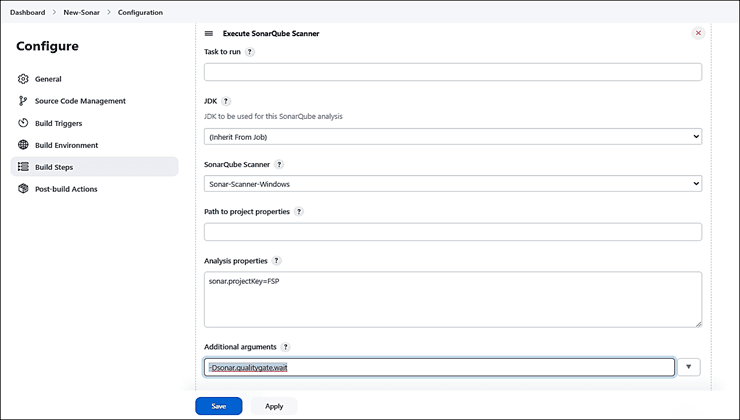Click into the Task to run field

[452, 72]
